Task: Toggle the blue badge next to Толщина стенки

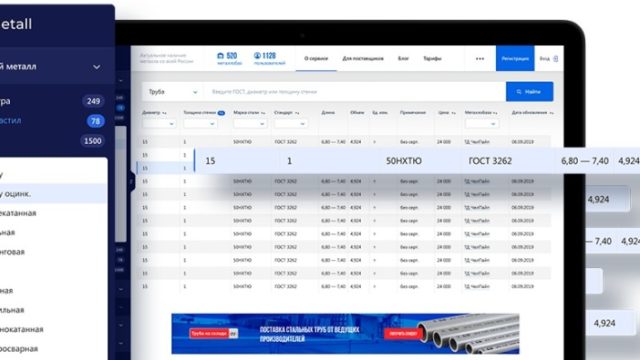Action: coord(221,113)
